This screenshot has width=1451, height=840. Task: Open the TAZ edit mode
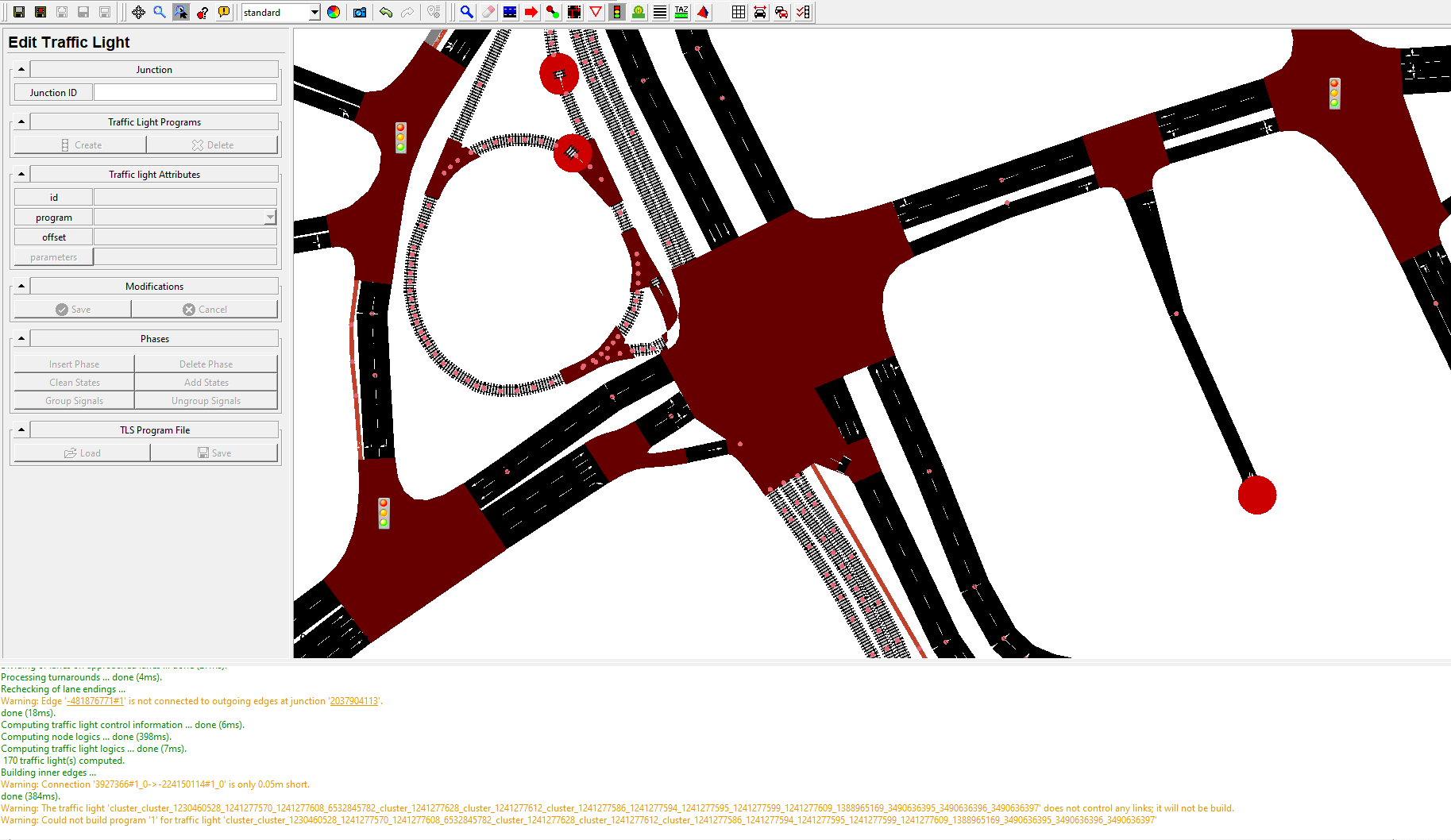(681, 12)
